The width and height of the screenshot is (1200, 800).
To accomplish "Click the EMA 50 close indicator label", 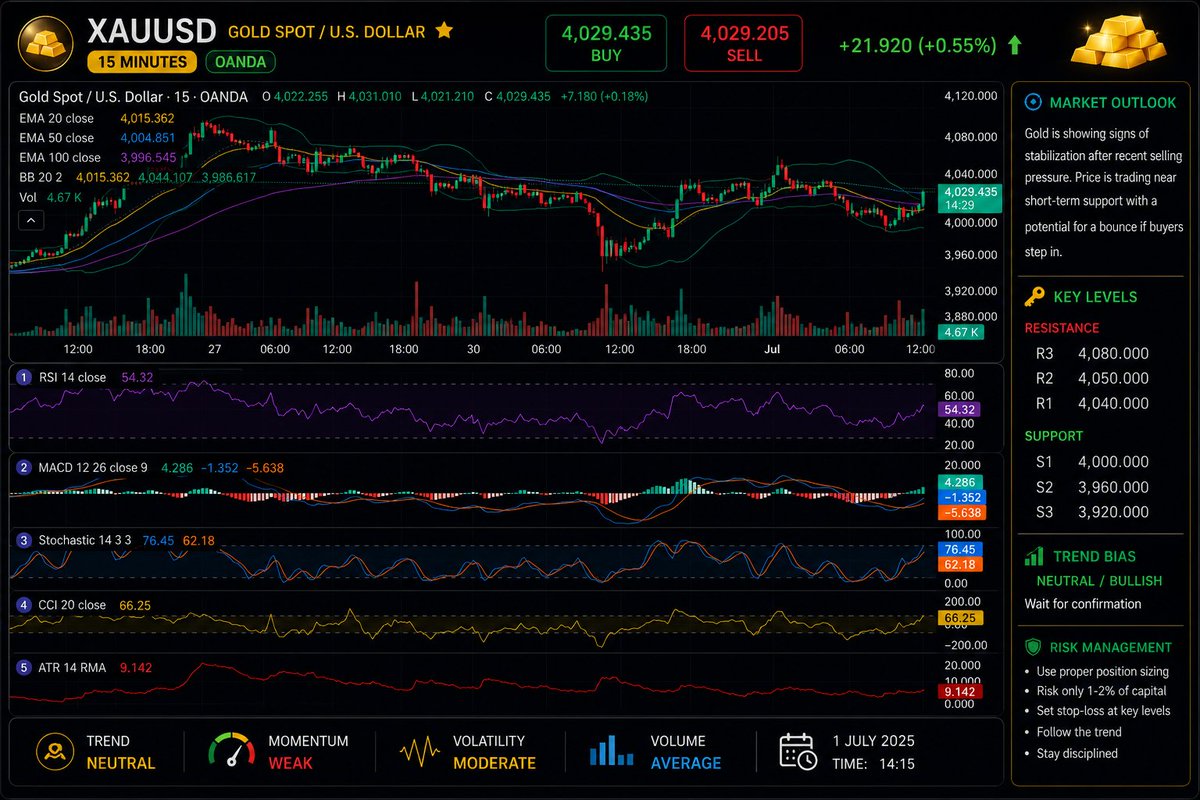I will (57, 138).
